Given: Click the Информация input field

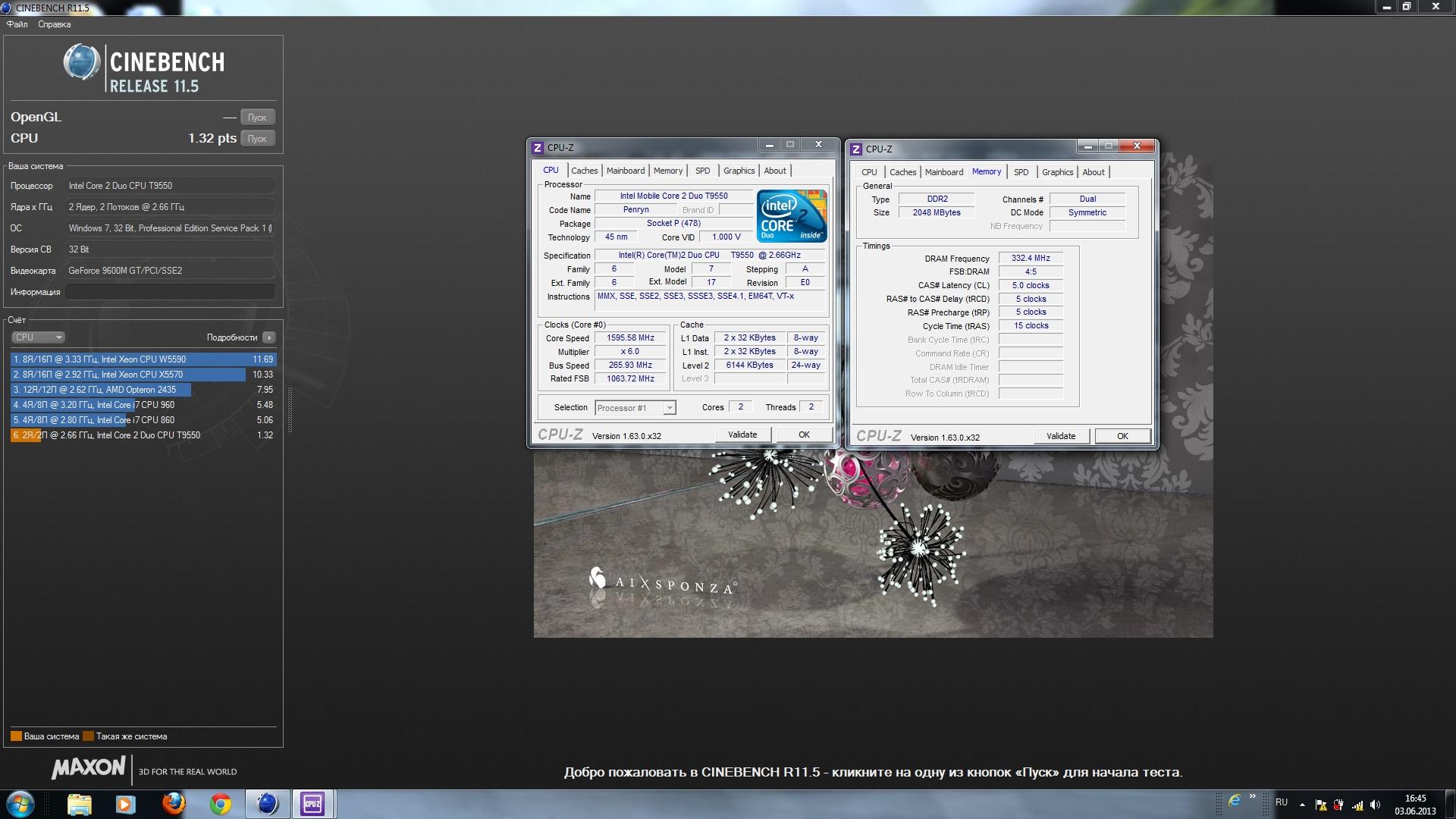Looking at the screenshot, I should click(170, 292).
